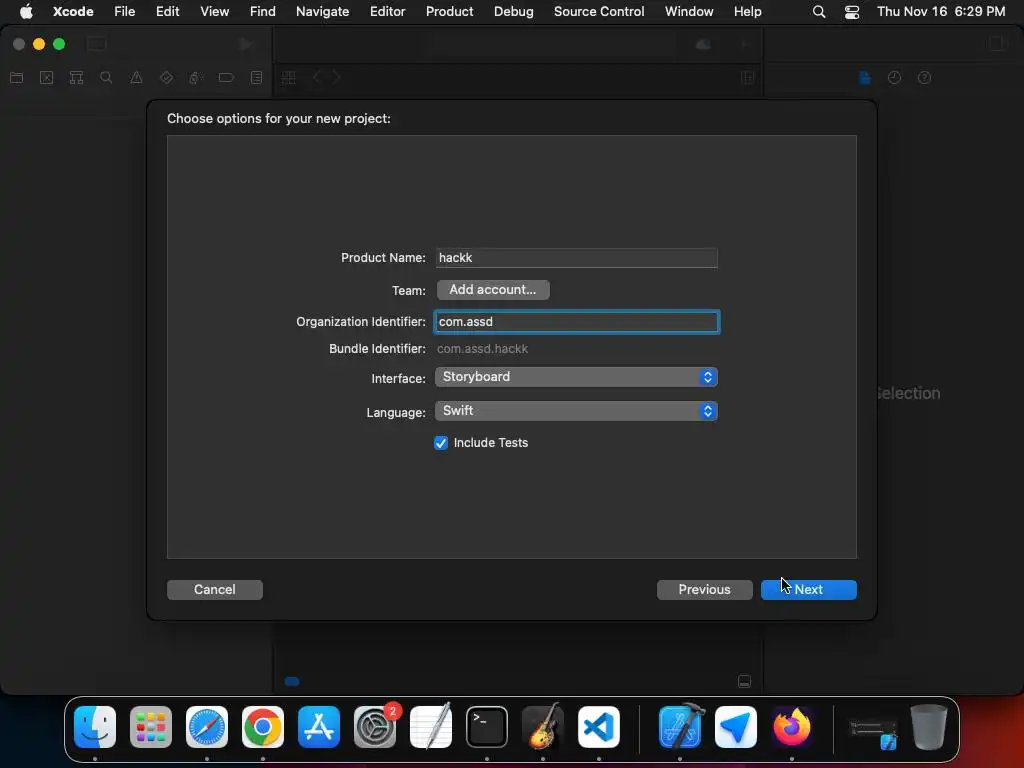The width and height of the screenshot is (1024, 768).
Task: Open System Settings with badge in Dock
Action: pyautogui.click(x=375, y=727)
